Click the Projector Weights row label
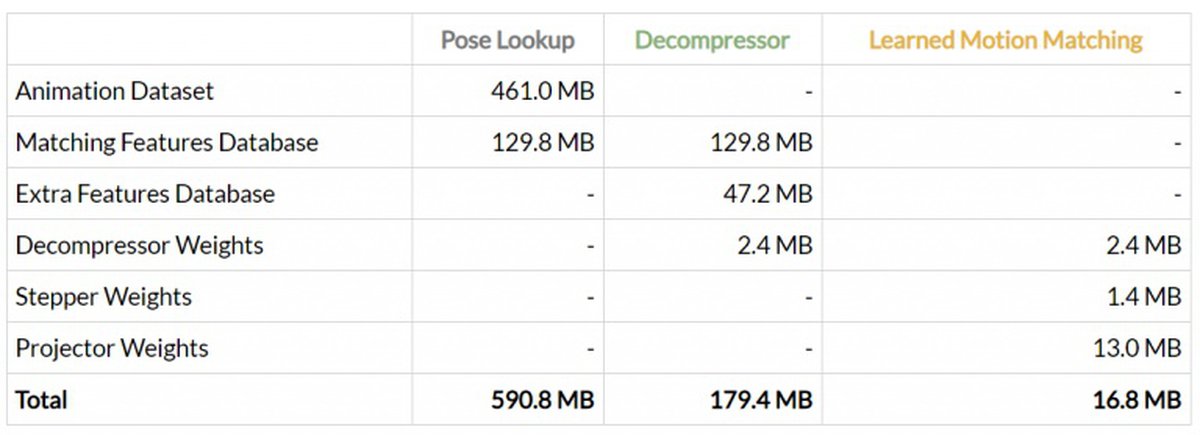This screenshot has height=435, width=1200. click(112, 349)
